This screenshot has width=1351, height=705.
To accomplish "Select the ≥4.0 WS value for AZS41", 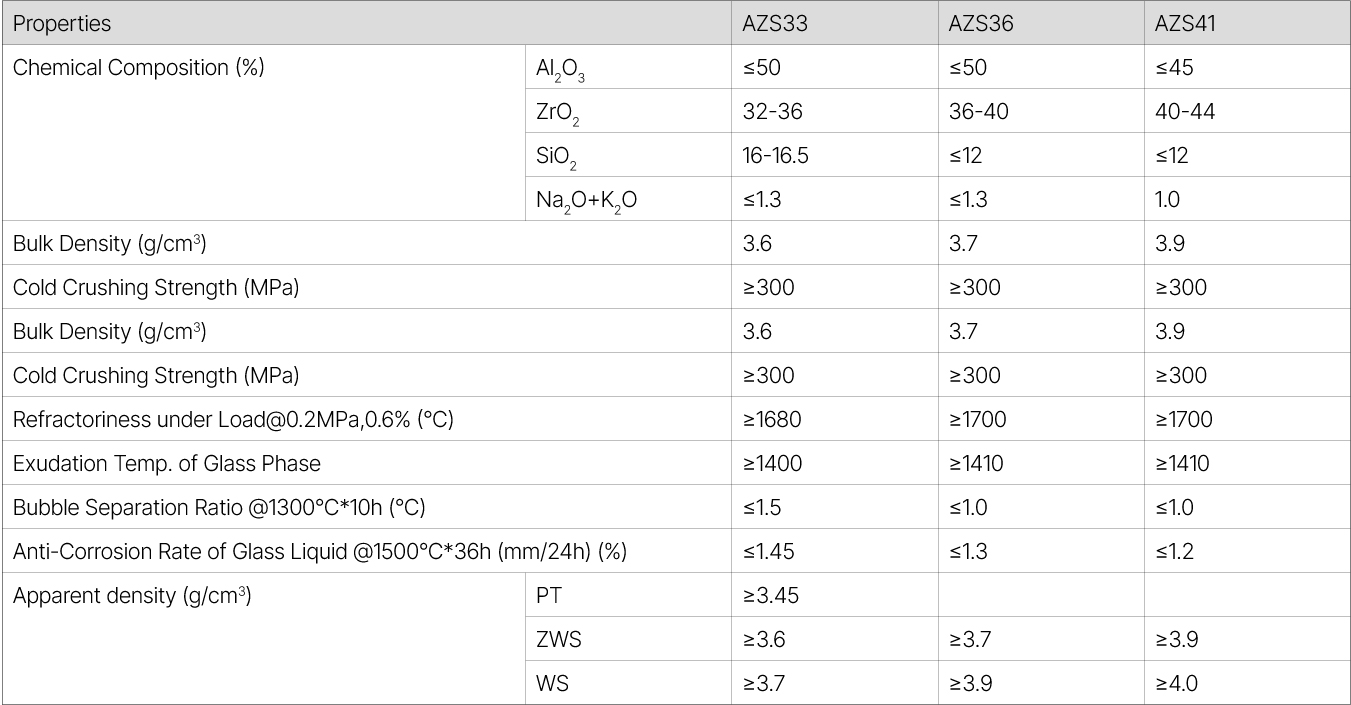I will click(1176, 683).
